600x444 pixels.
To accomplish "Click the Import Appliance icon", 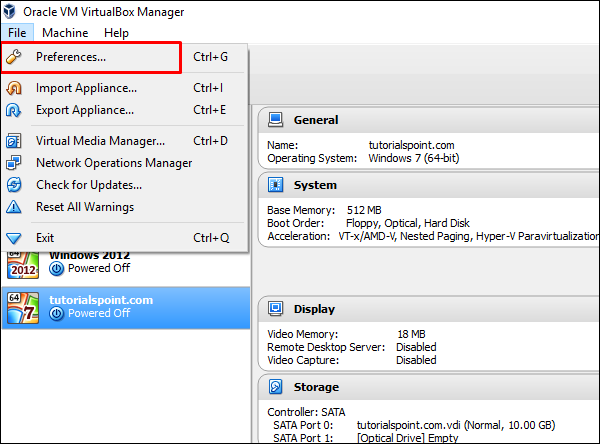I will click(x=14, y=88).
